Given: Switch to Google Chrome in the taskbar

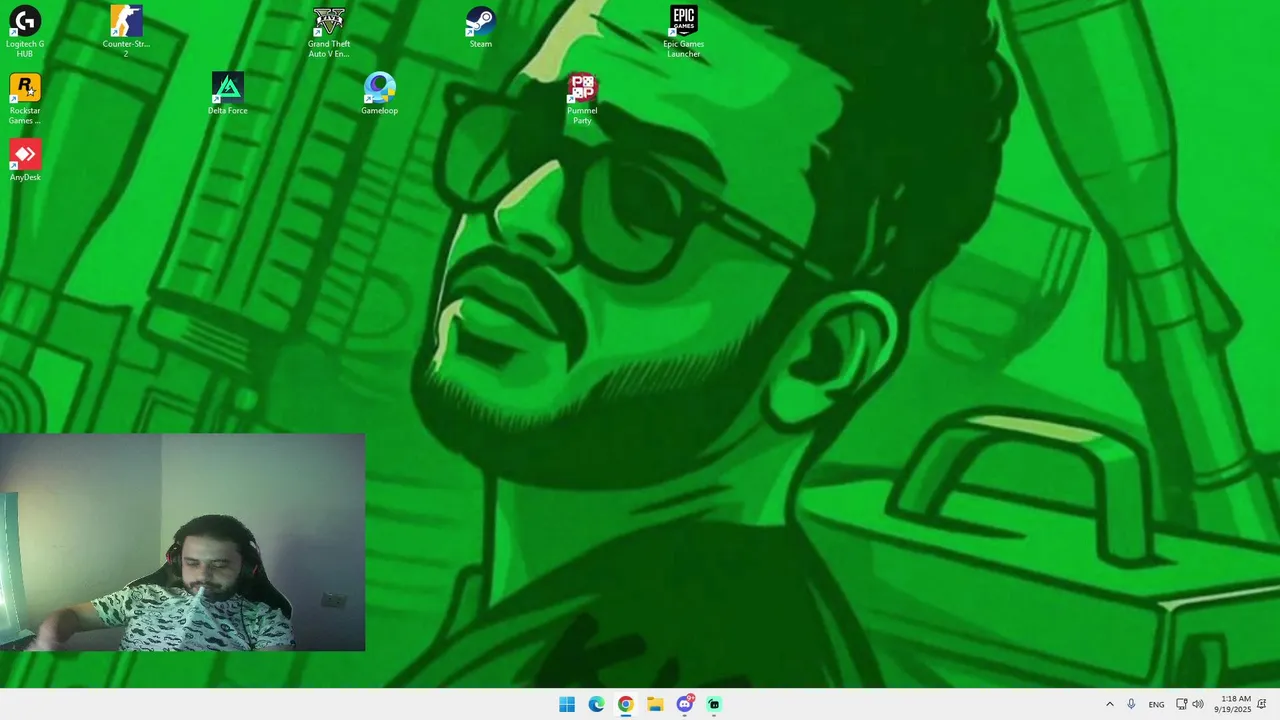Looking at the screenshot, I should click(625, 704).
